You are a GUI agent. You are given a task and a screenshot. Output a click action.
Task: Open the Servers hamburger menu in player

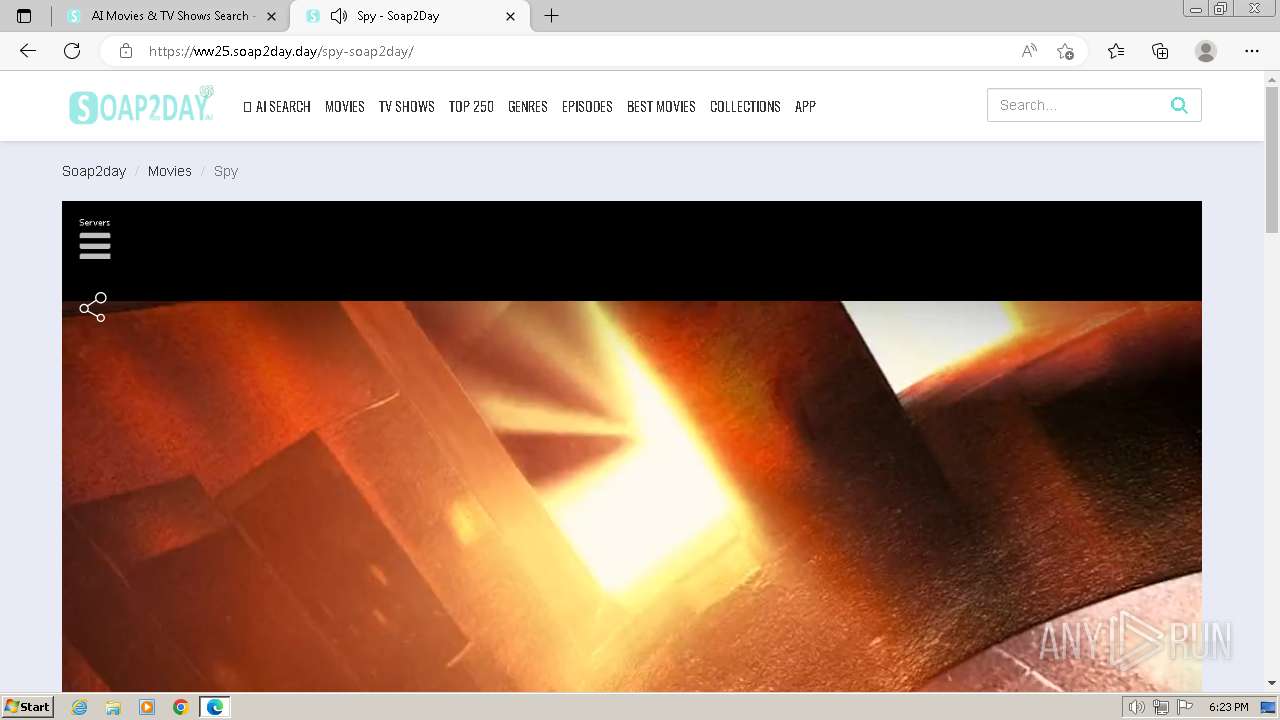[95, 245]
